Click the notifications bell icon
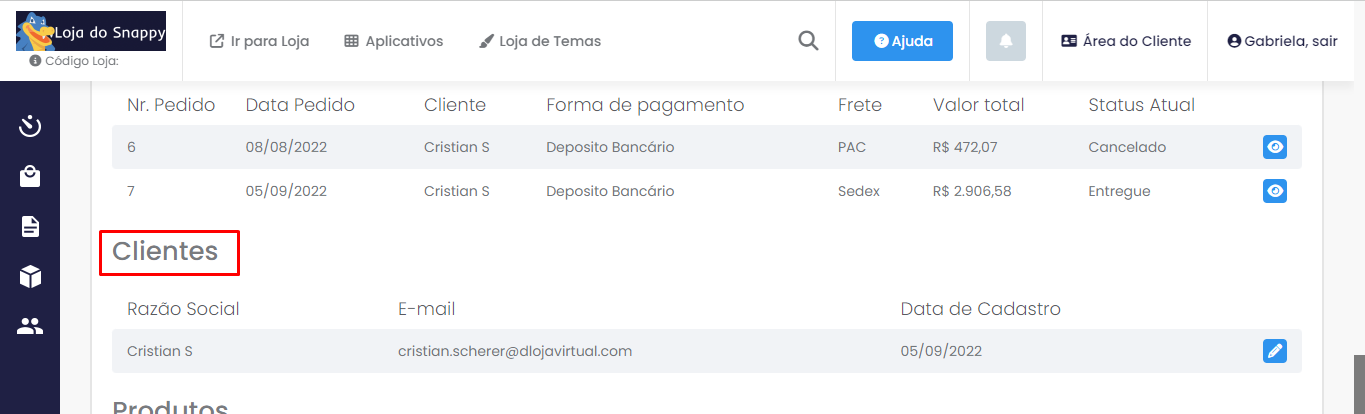This screenshot has height=414, width=1365. [1006, 41]
